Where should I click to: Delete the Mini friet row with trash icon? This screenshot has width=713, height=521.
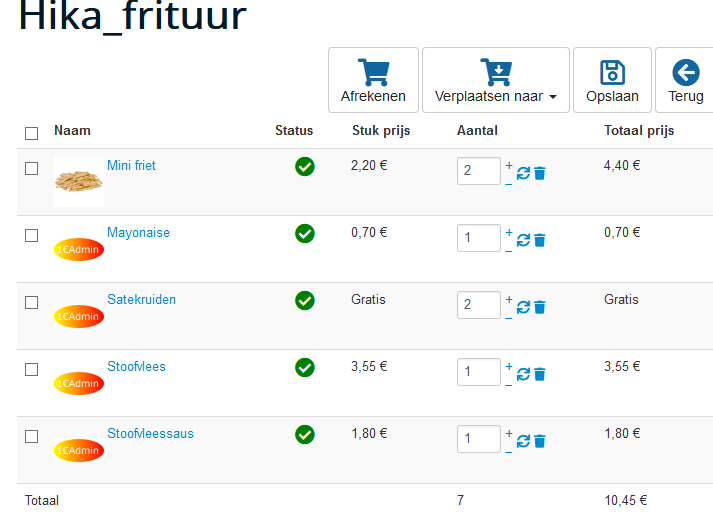(540, 173)
